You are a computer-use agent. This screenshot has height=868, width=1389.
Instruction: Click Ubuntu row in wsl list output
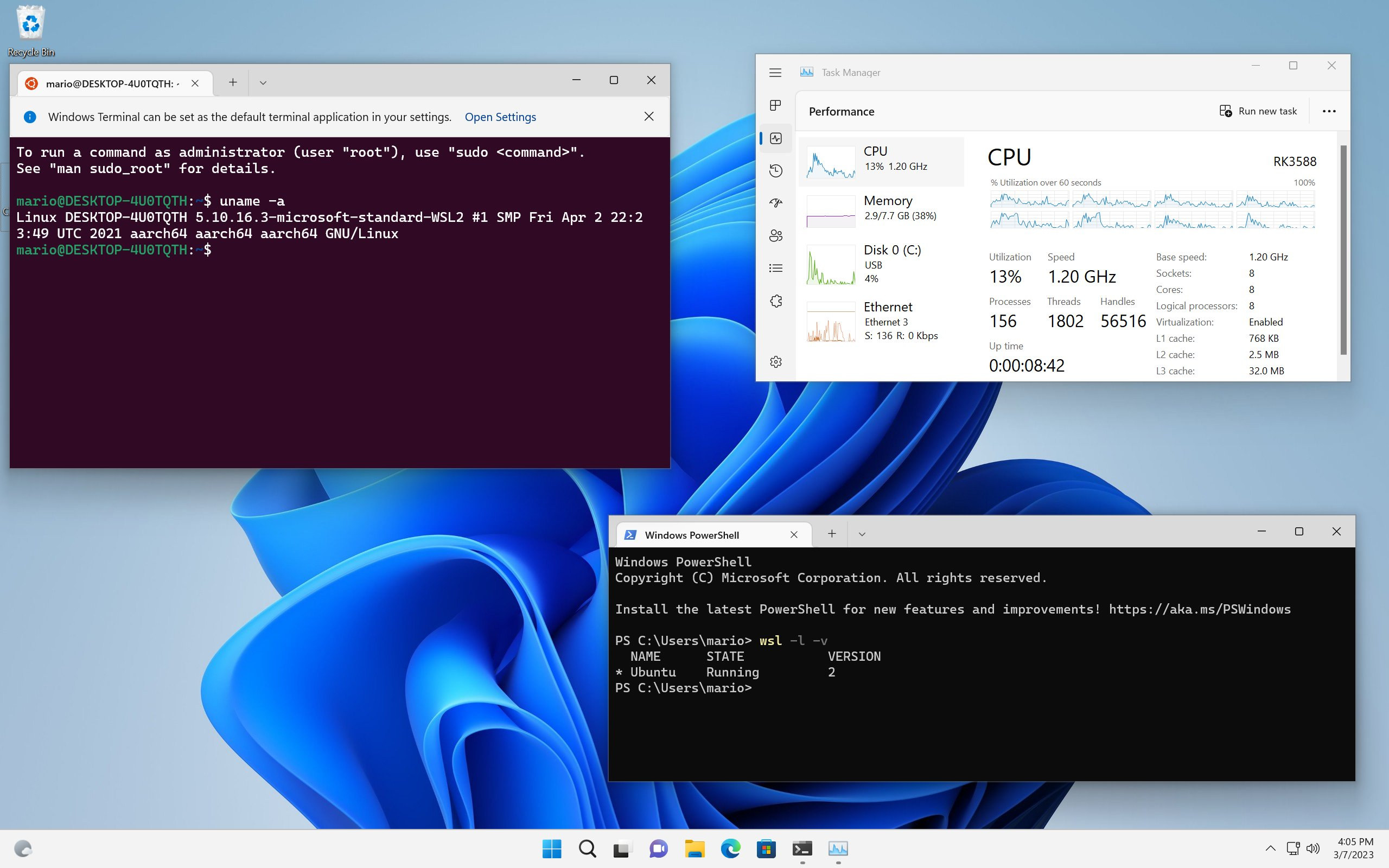[726, 672]
